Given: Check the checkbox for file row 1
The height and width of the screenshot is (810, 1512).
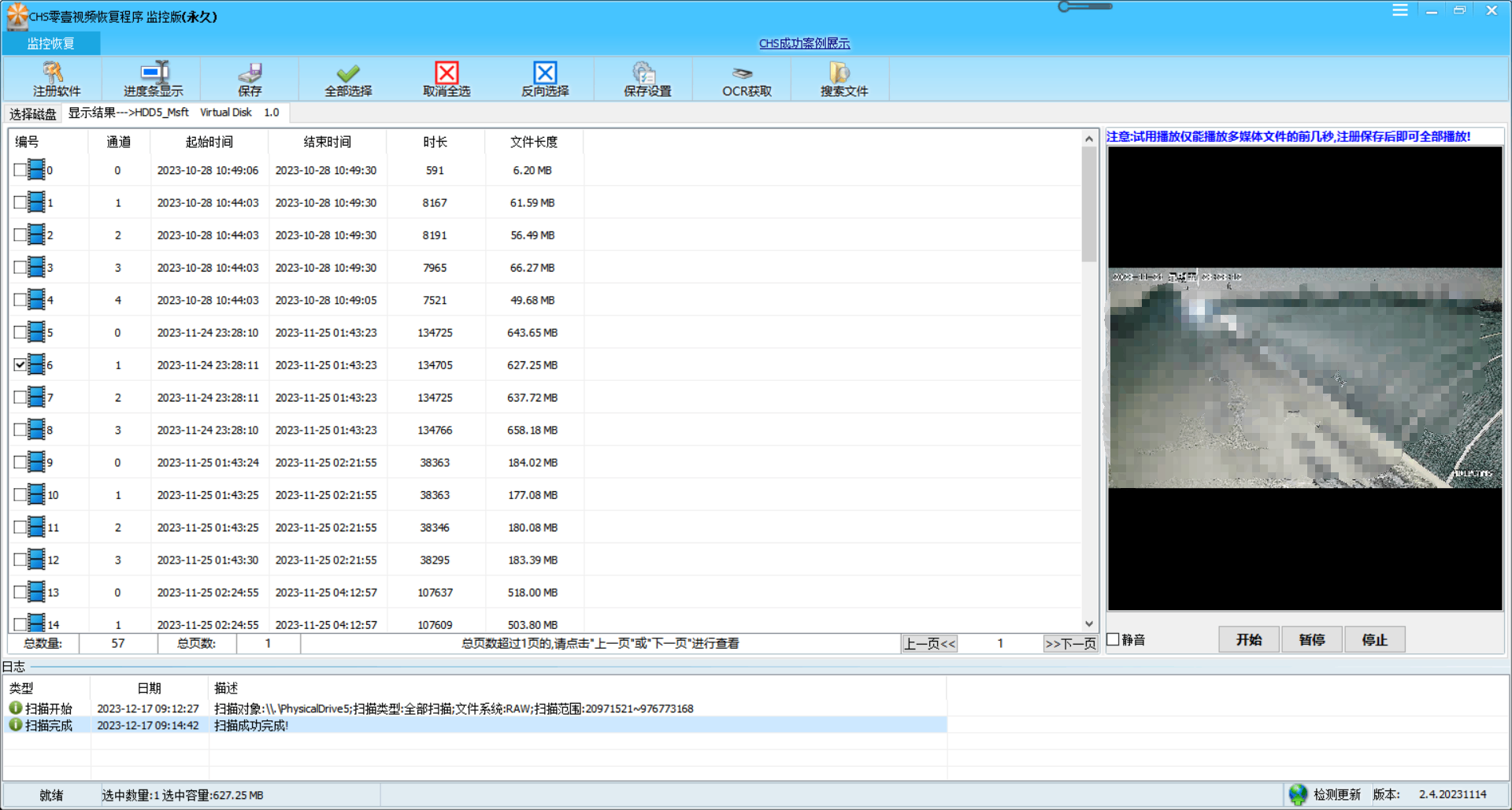Looking at the screenshot, I should (x=20, y=202).
